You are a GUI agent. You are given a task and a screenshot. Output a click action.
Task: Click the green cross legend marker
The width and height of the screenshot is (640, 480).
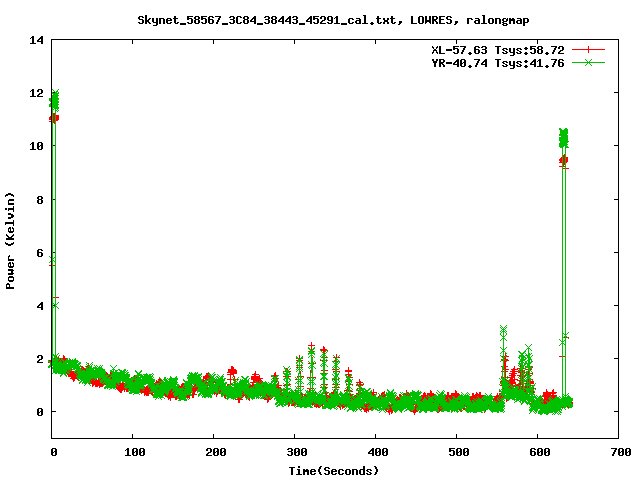click(588, 62)
